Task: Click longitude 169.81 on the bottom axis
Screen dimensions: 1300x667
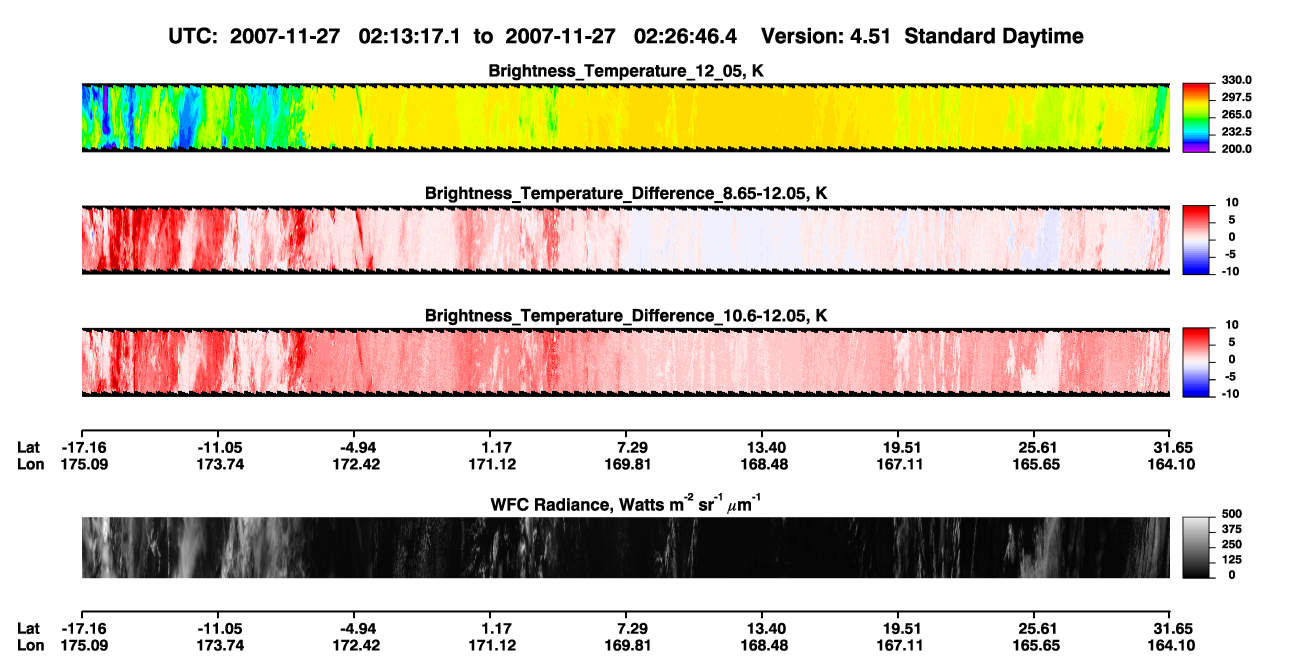Action: pos(627,646)
